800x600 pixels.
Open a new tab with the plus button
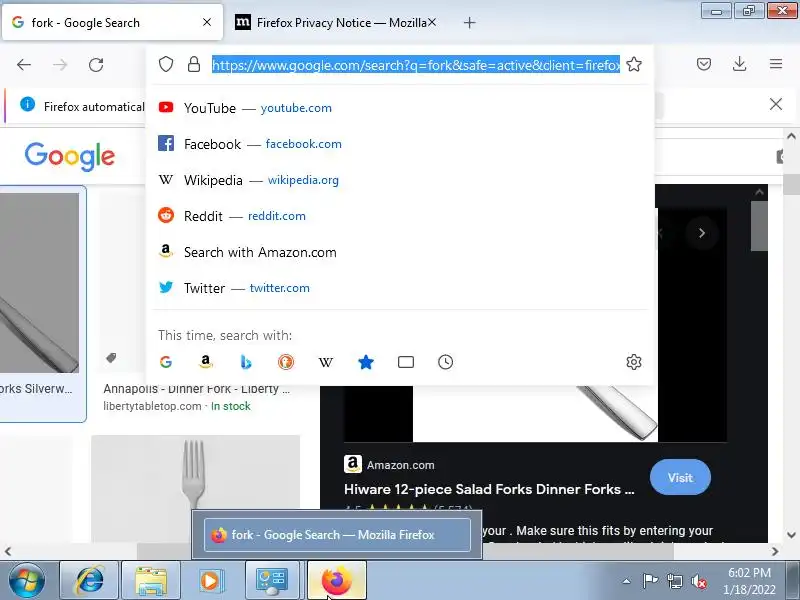pos(469,22)
